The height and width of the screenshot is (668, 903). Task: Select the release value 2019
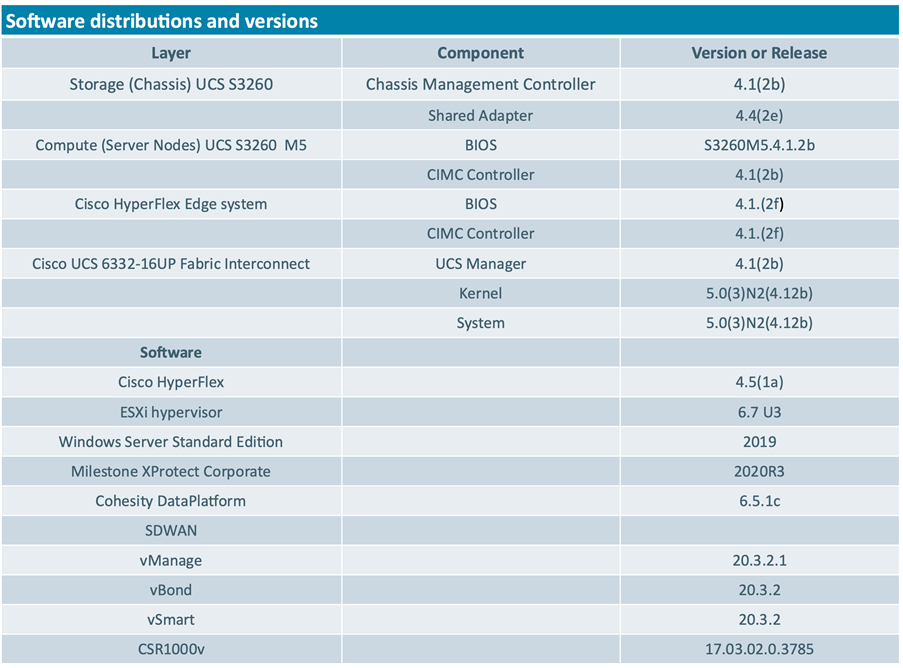point(759,442)
